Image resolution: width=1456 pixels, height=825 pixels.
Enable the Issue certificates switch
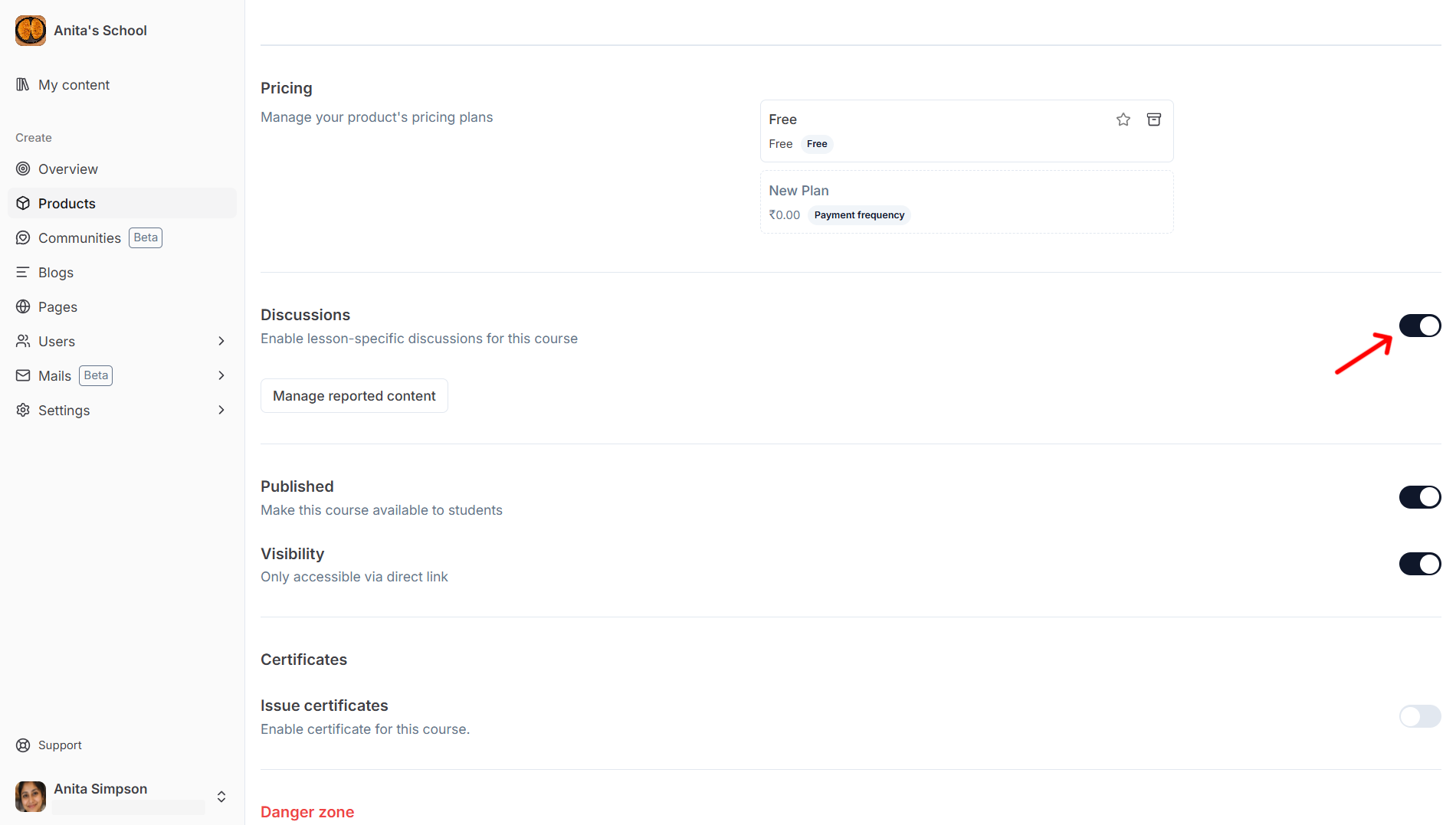point(1420,716)
